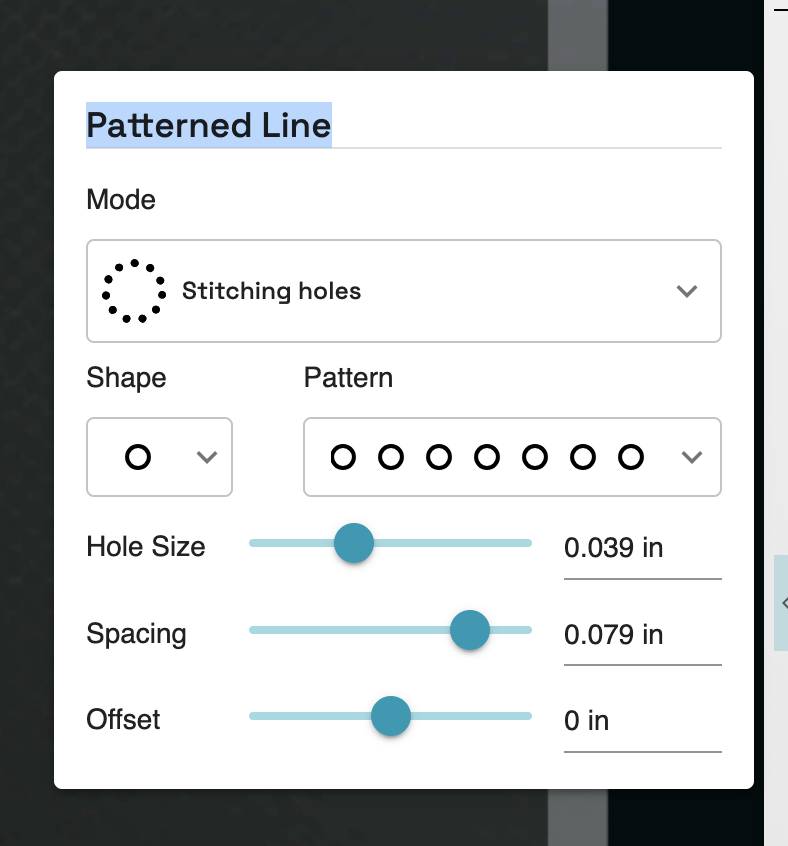This screenshot has height=846, width=788.
Task: Click the Patterned Line heading
Action: (x=208, y=125)
